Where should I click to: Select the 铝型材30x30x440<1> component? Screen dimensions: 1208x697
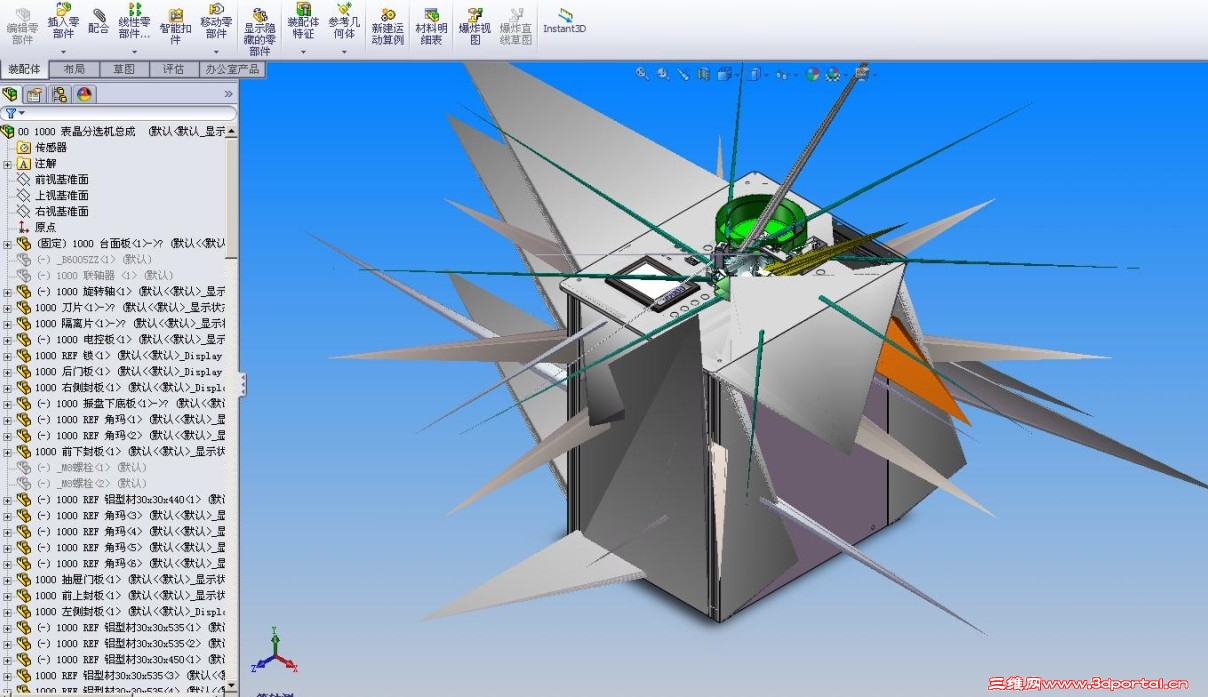[x=121, y=499]
